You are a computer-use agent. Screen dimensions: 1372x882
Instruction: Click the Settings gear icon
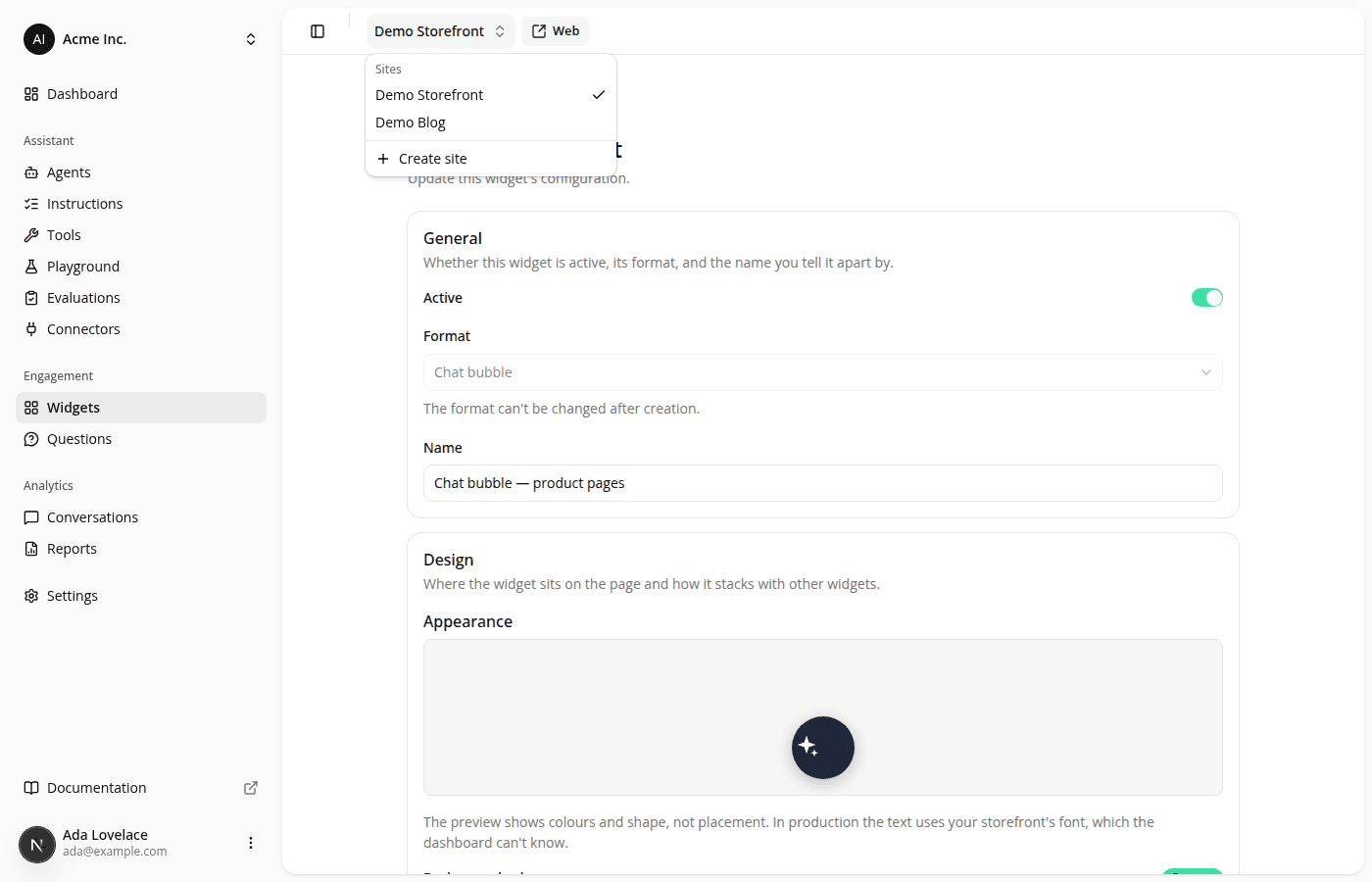coord(31,596)
